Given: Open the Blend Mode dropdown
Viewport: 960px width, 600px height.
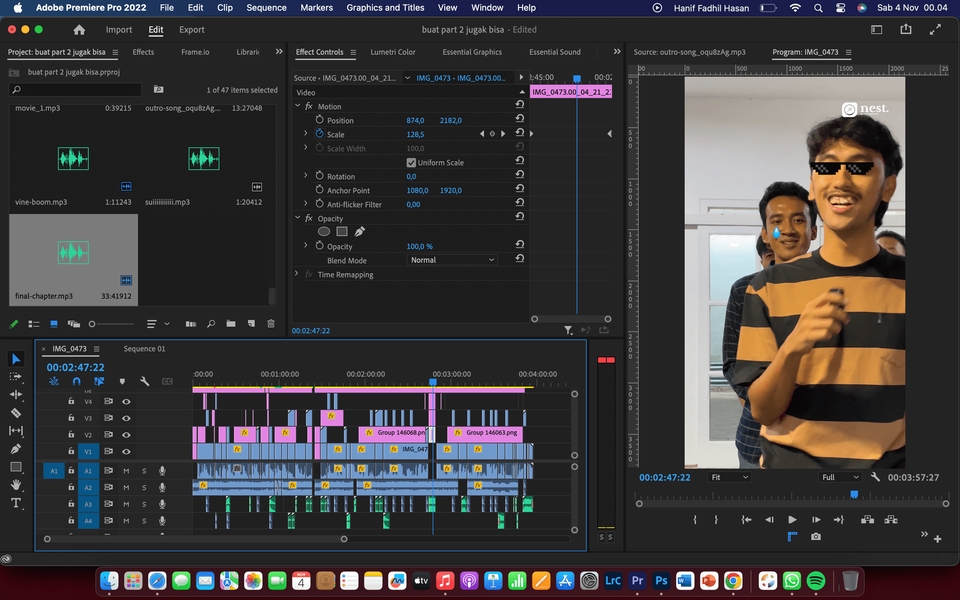Looking at the screenshot, I should [x=452, y=259].
